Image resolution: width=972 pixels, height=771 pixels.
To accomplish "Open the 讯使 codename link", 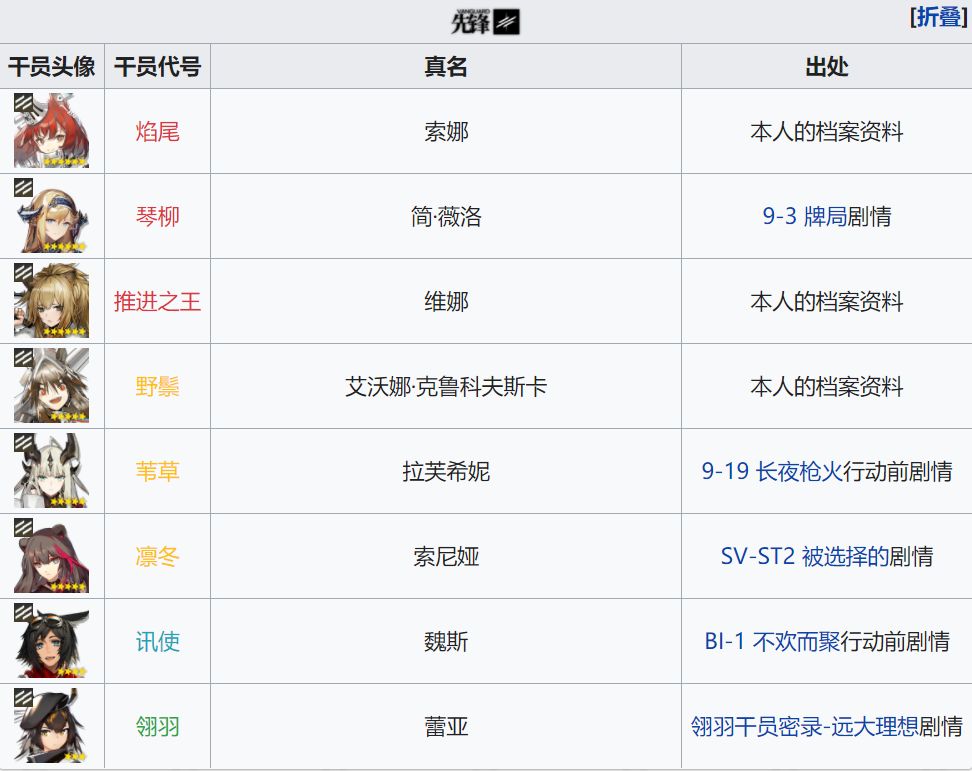I will point(157,641).
